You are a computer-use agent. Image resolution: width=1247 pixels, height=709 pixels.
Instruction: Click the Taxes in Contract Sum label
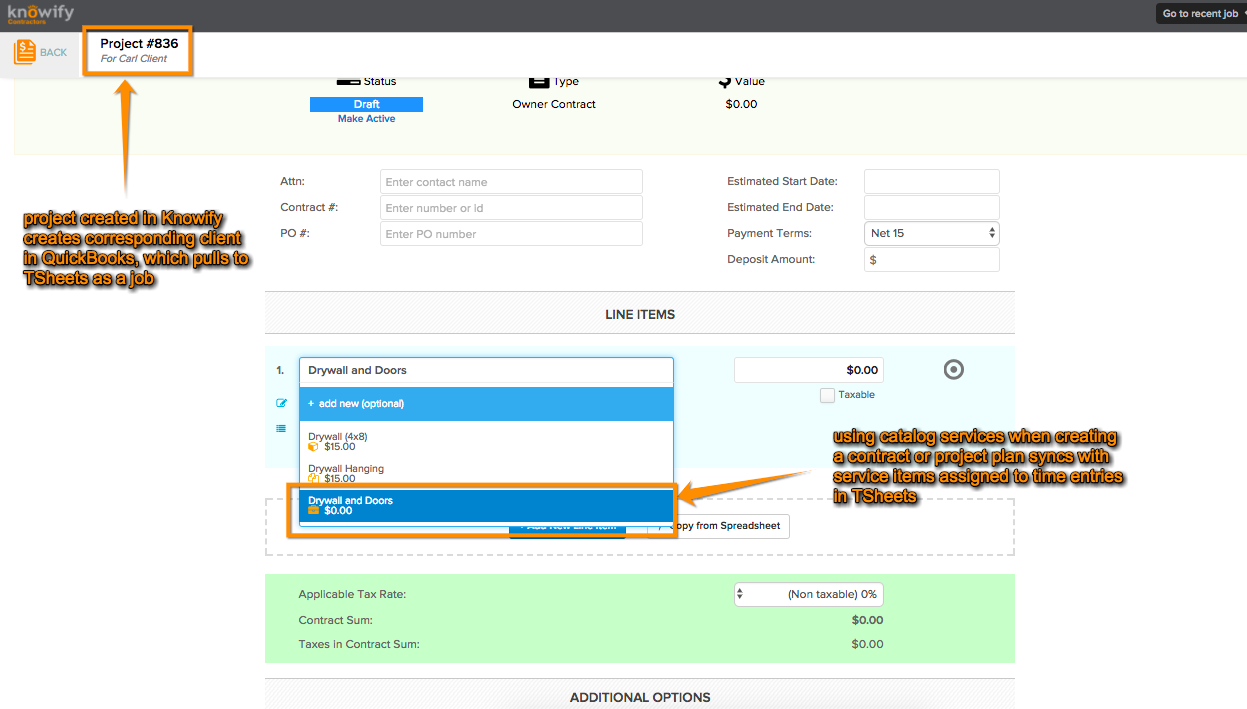(x=359, y=645)
